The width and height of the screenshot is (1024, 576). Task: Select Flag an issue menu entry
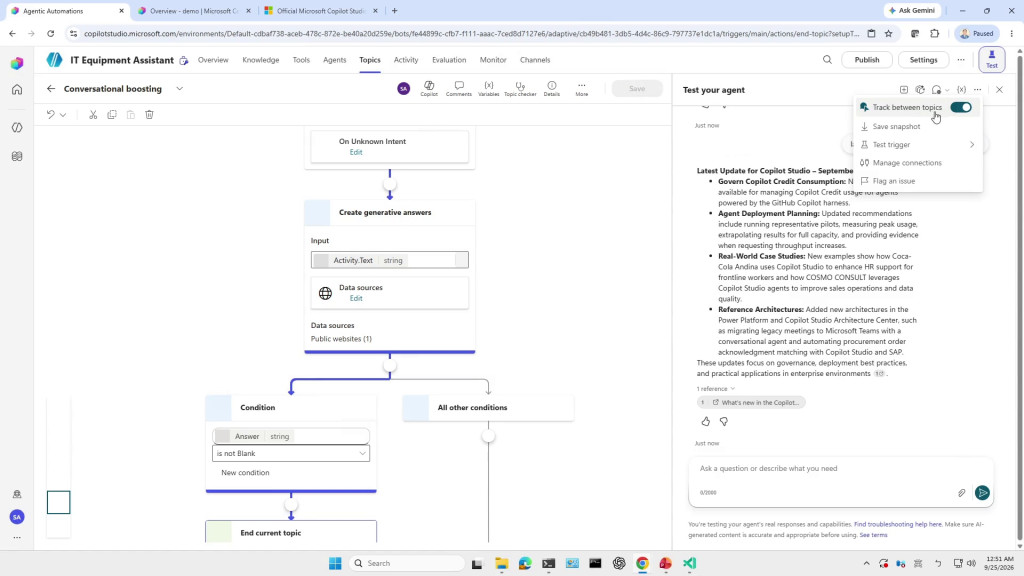(918, 182)
